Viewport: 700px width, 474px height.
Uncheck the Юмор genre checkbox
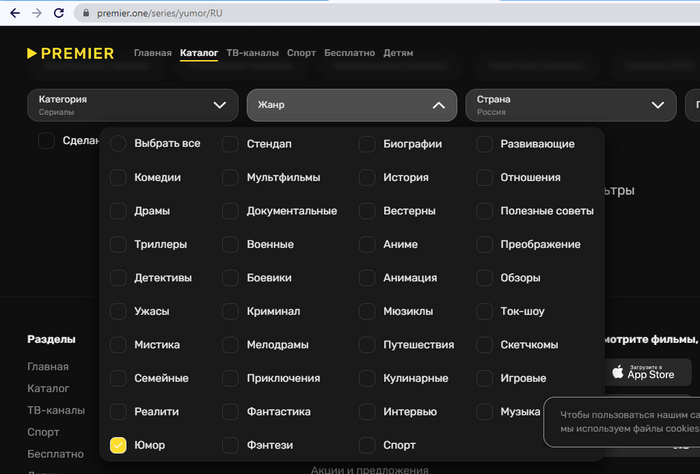tap(118, 445)
